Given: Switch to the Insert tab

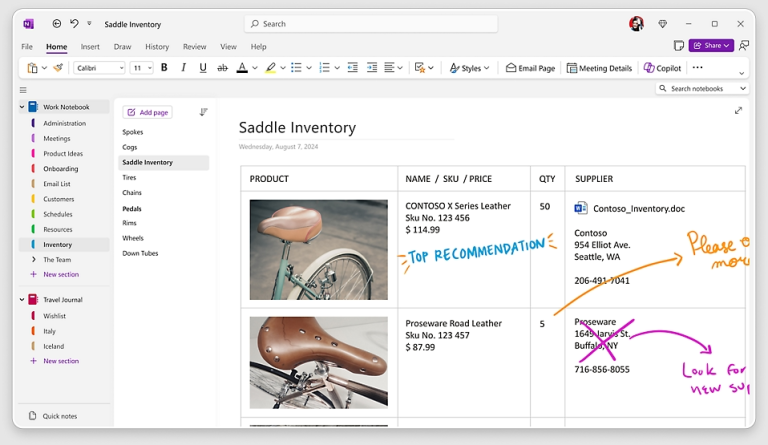Looking at the screenshot, I should 90,47.
